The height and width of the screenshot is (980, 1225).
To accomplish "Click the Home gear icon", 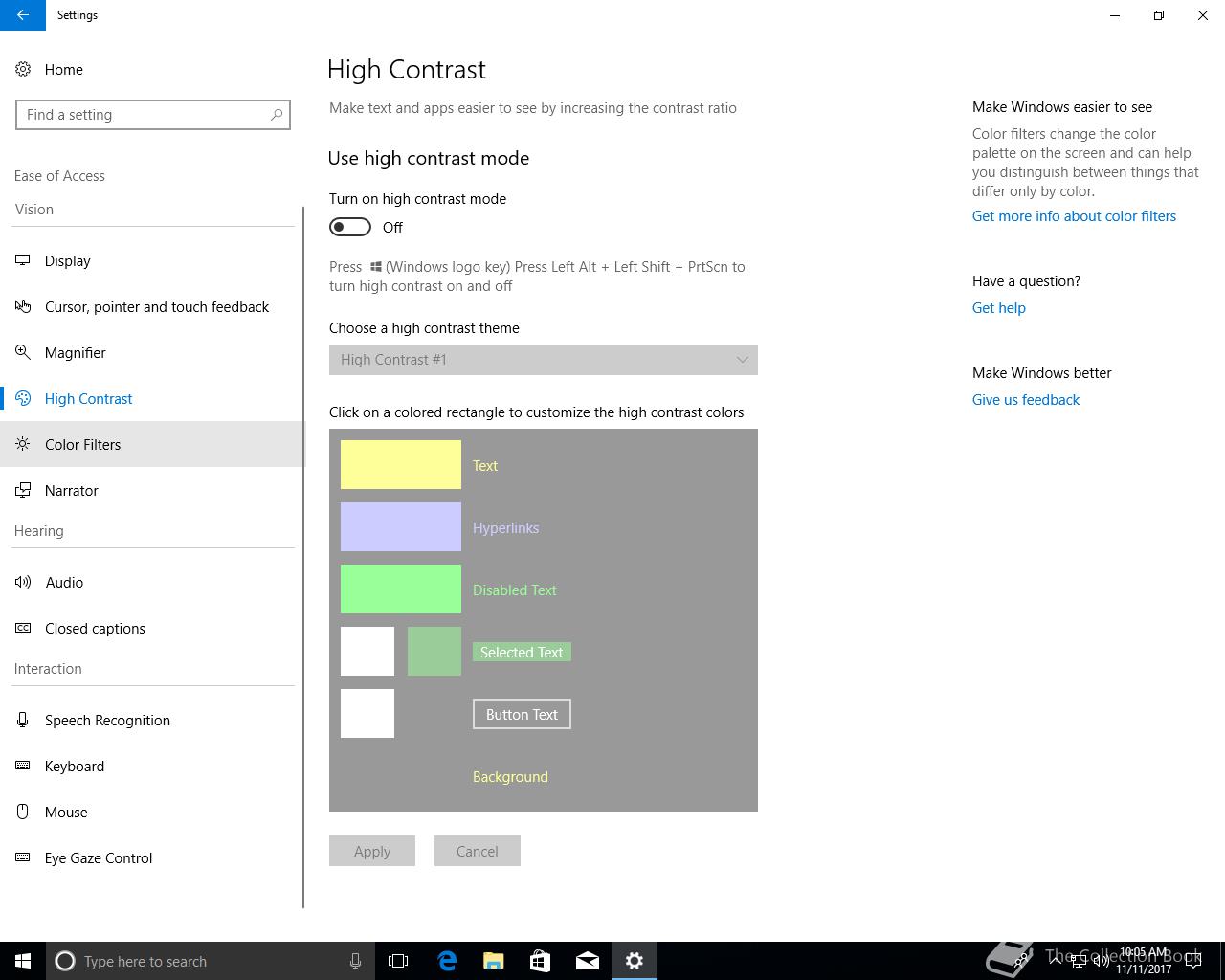I will [x=23, y=69].
